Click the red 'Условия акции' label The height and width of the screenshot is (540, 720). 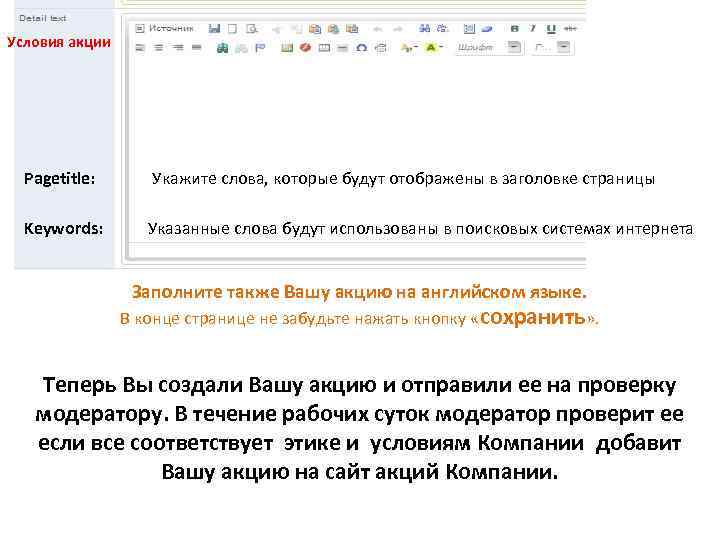coord(59,42)
